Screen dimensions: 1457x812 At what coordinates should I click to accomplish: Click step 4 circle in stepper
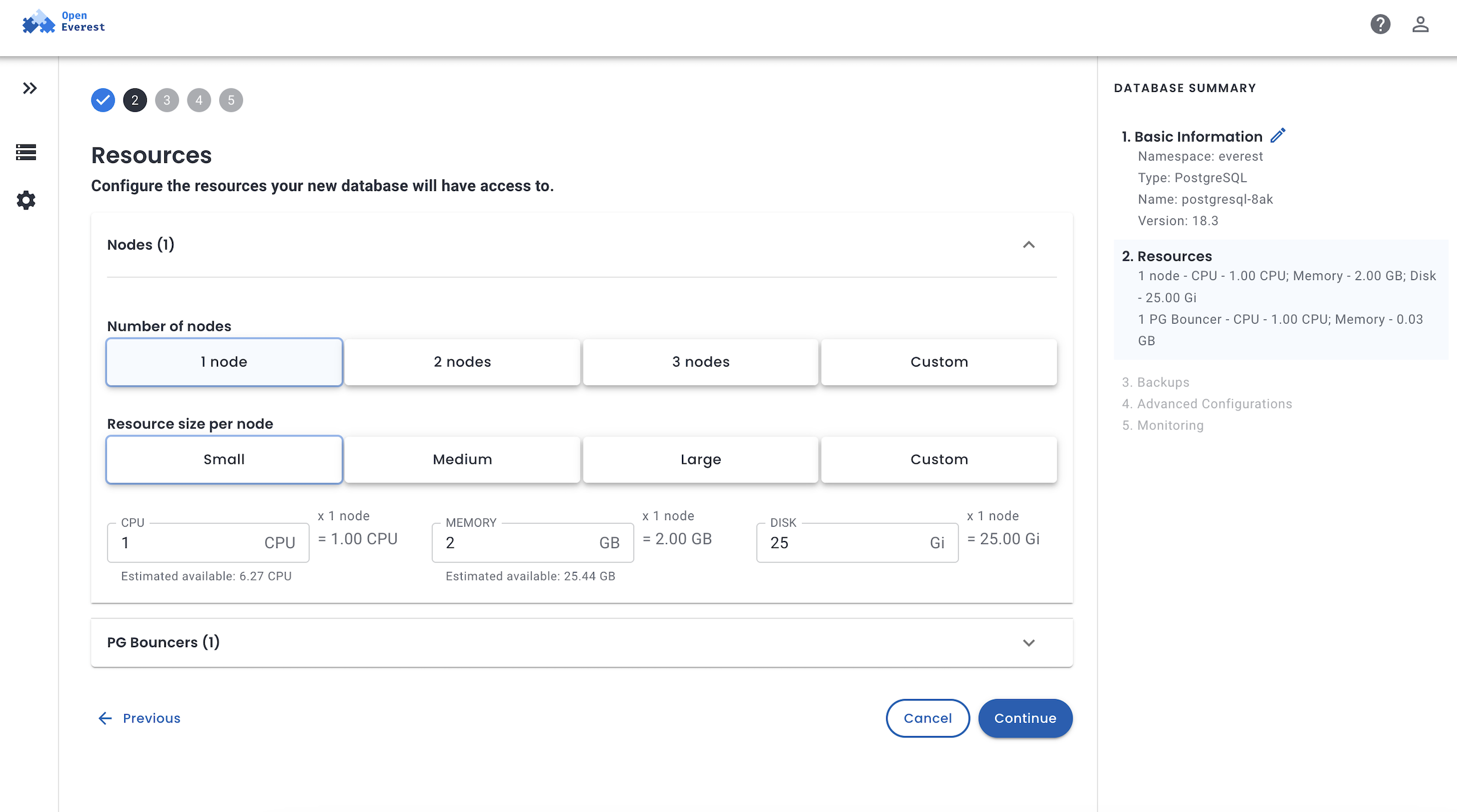(x=199, y=100)
